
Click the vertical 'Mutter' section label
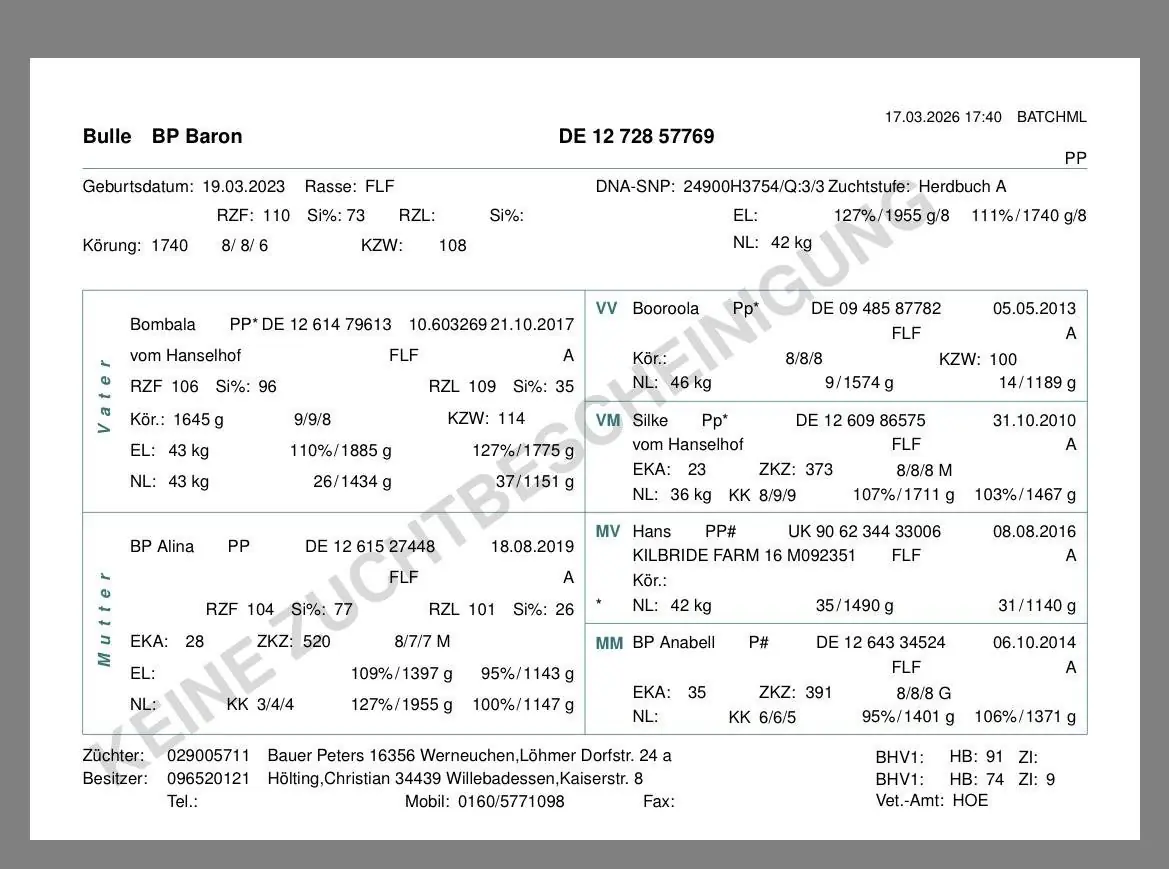coord(104,617)
